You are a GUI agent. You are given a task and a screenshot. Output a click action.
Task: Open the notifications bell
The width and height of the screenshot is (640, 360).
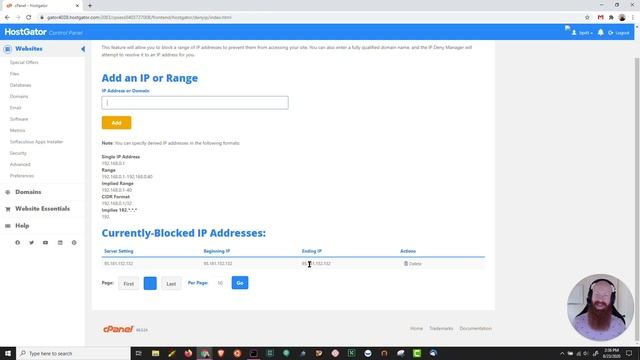point(601,32)
